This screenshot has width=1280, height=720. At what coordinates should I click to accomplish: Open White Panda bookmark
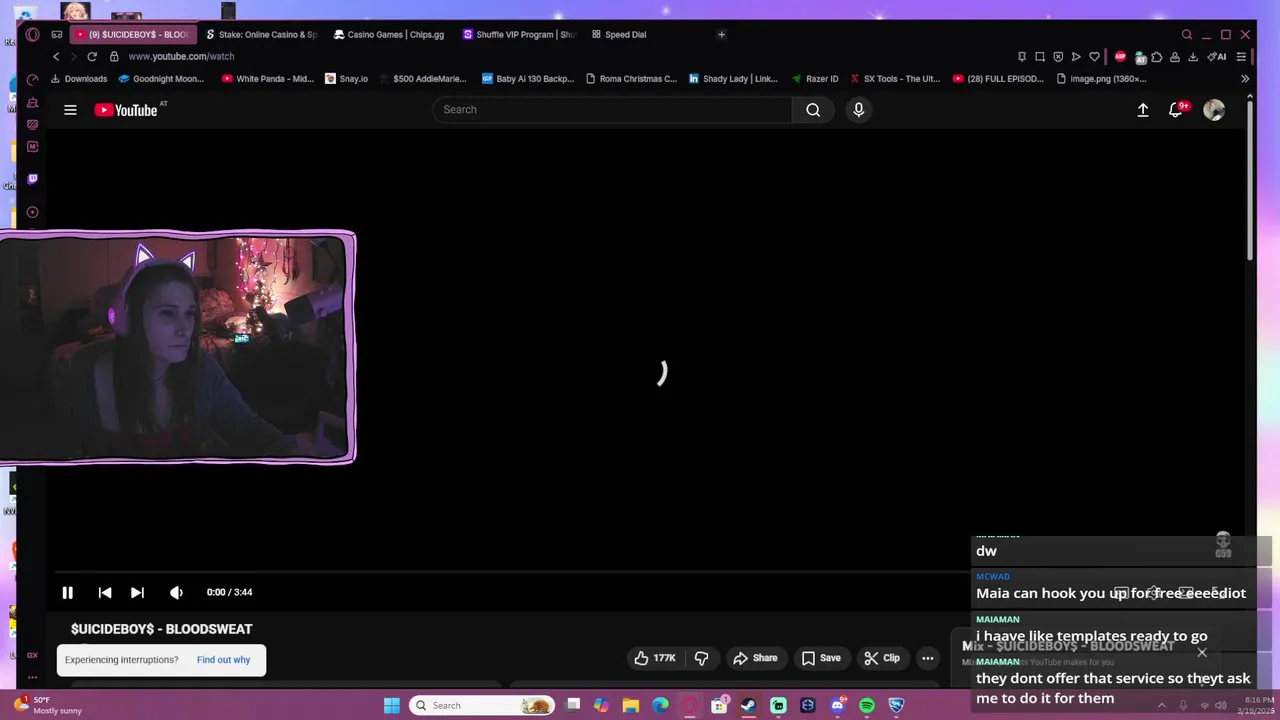coord(268,79)
